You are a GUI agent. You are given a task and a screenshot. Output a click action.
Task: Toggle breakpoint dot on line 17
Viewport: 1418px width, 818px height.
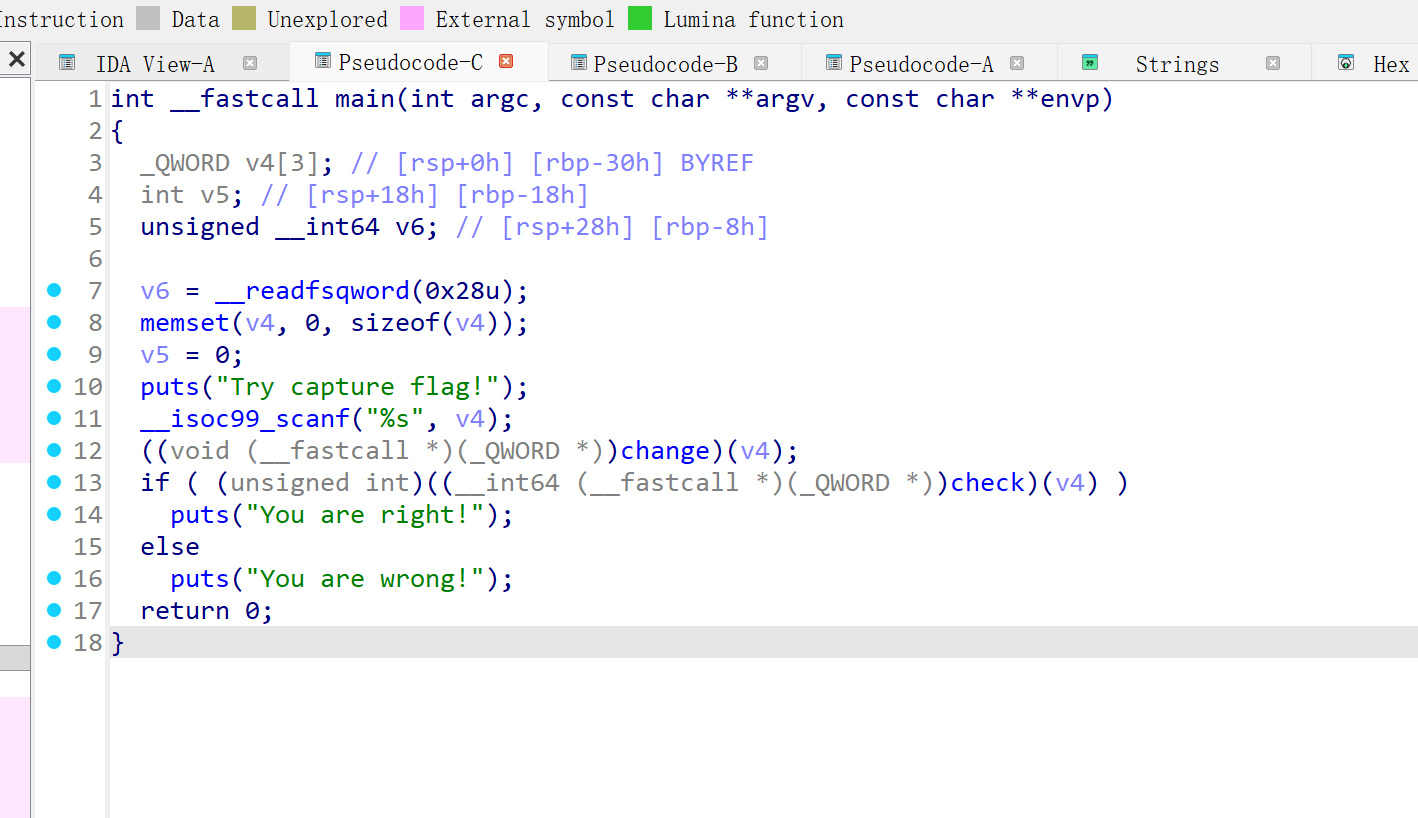click(x=54, y=610)
